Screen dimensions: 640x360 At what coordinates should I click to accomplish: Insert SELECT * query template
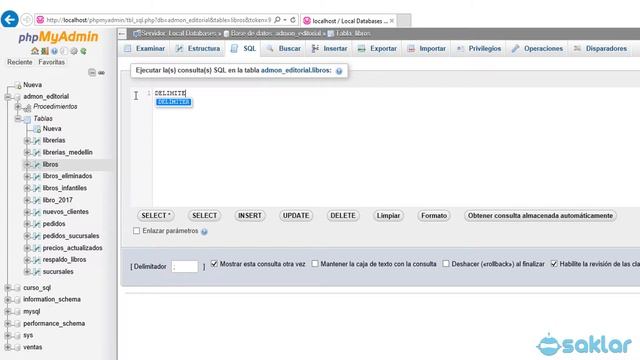[156, 216]
